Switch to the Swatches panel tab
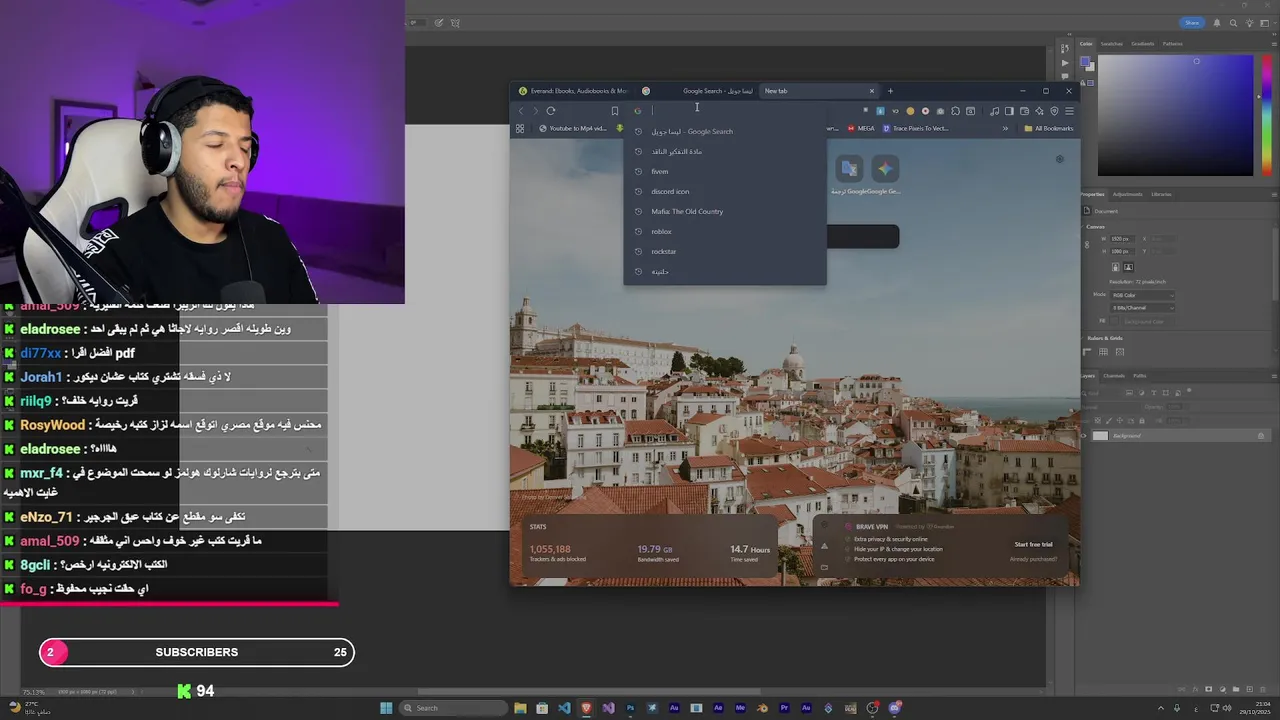1280x720 pixels. pos(1111,44)
